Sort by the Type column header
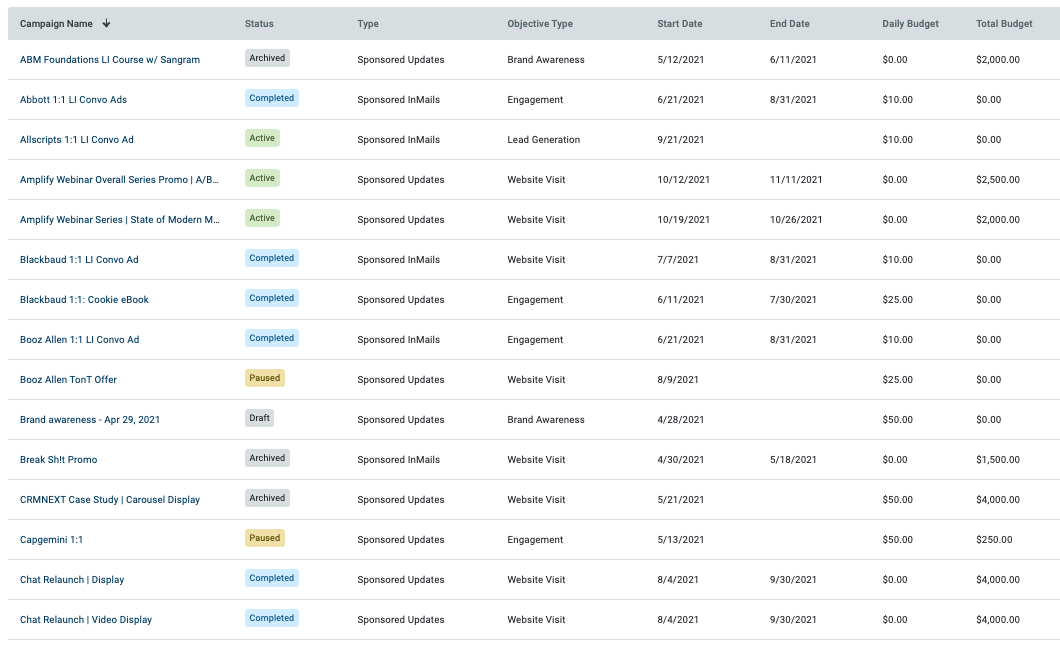 click(368, 24)
